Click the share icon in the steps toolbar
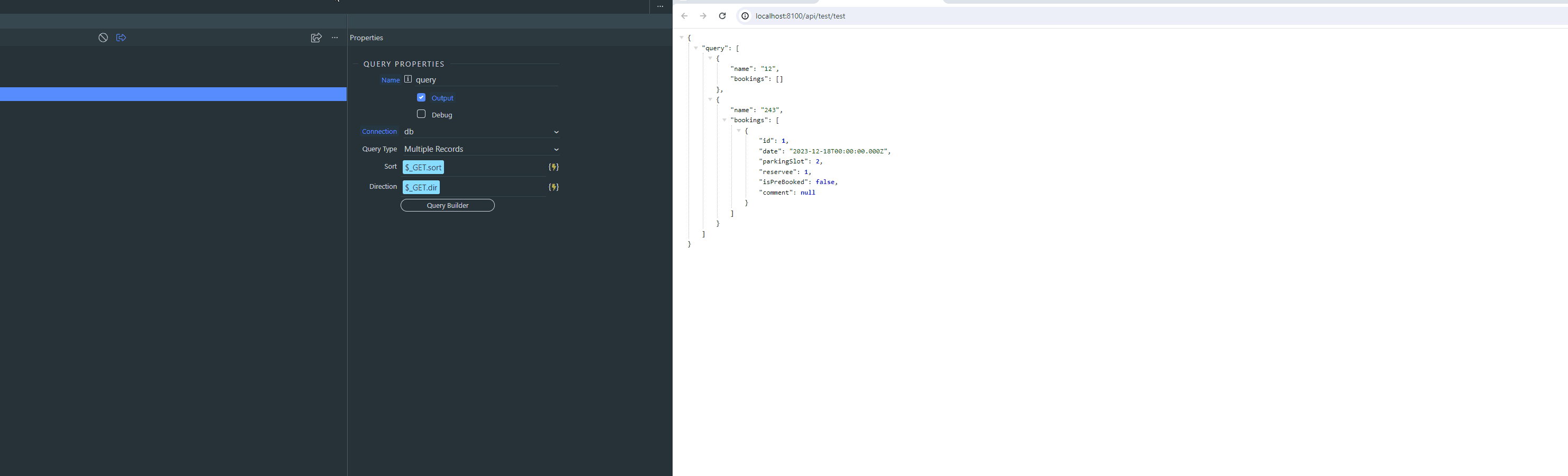 click(316, 38)
